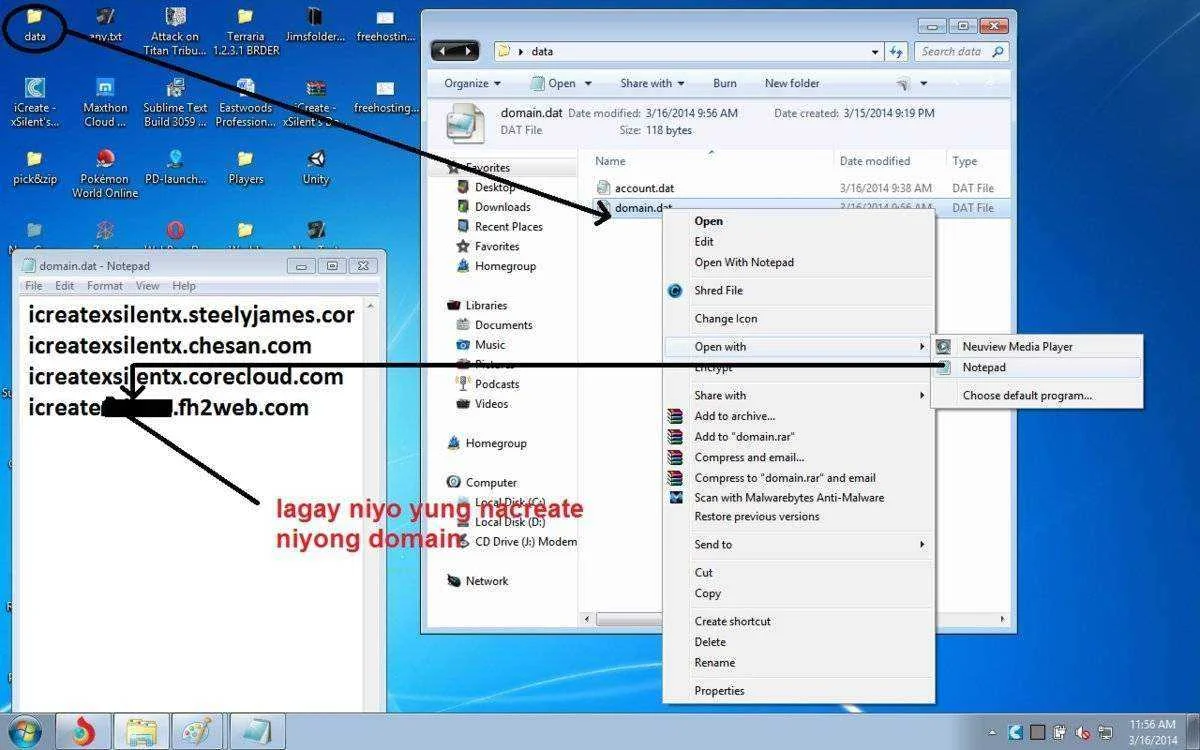Select Open With Notepad context entry

799,262
